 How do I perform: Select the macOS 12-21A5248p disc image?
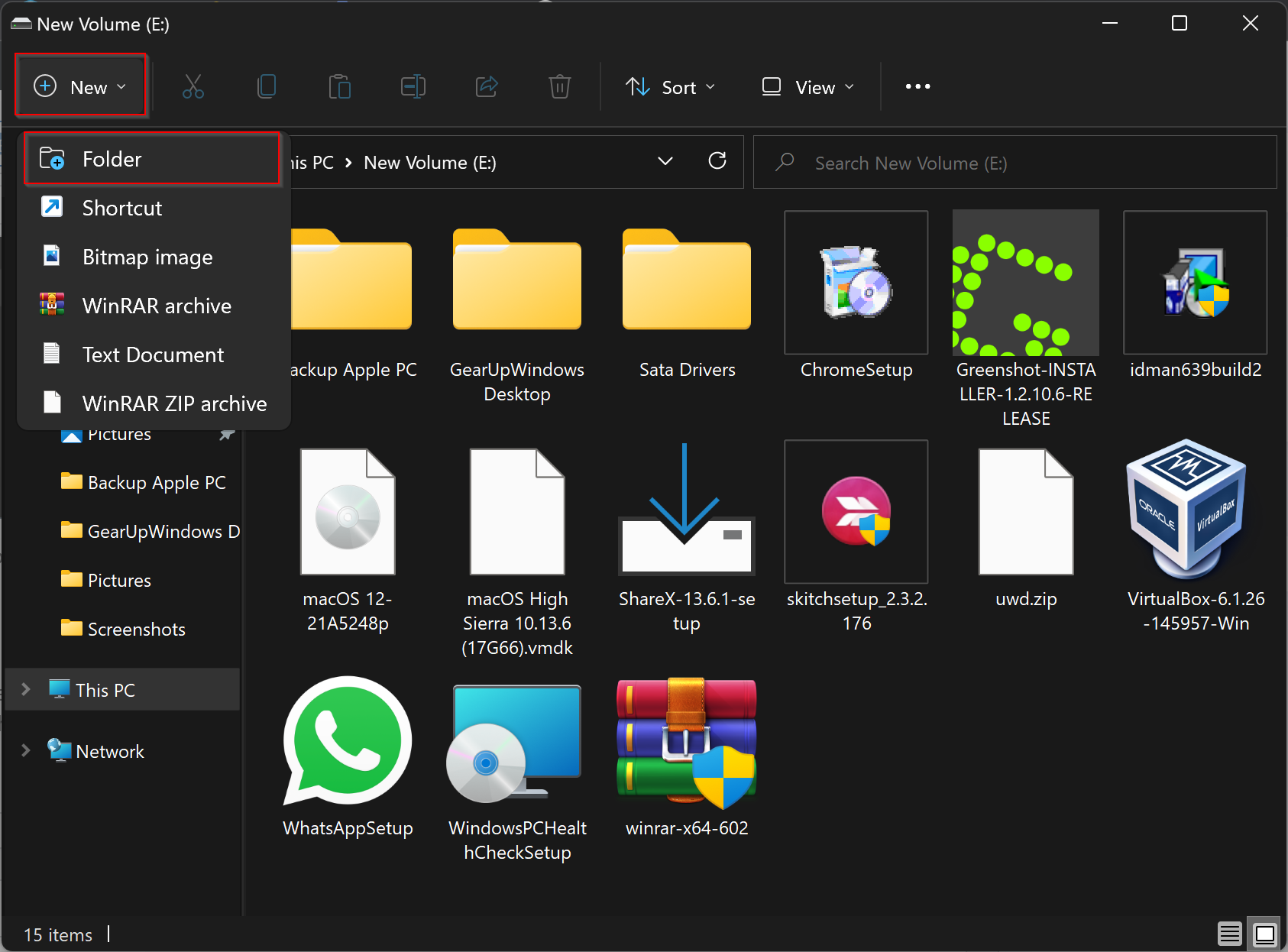[348, 512]
